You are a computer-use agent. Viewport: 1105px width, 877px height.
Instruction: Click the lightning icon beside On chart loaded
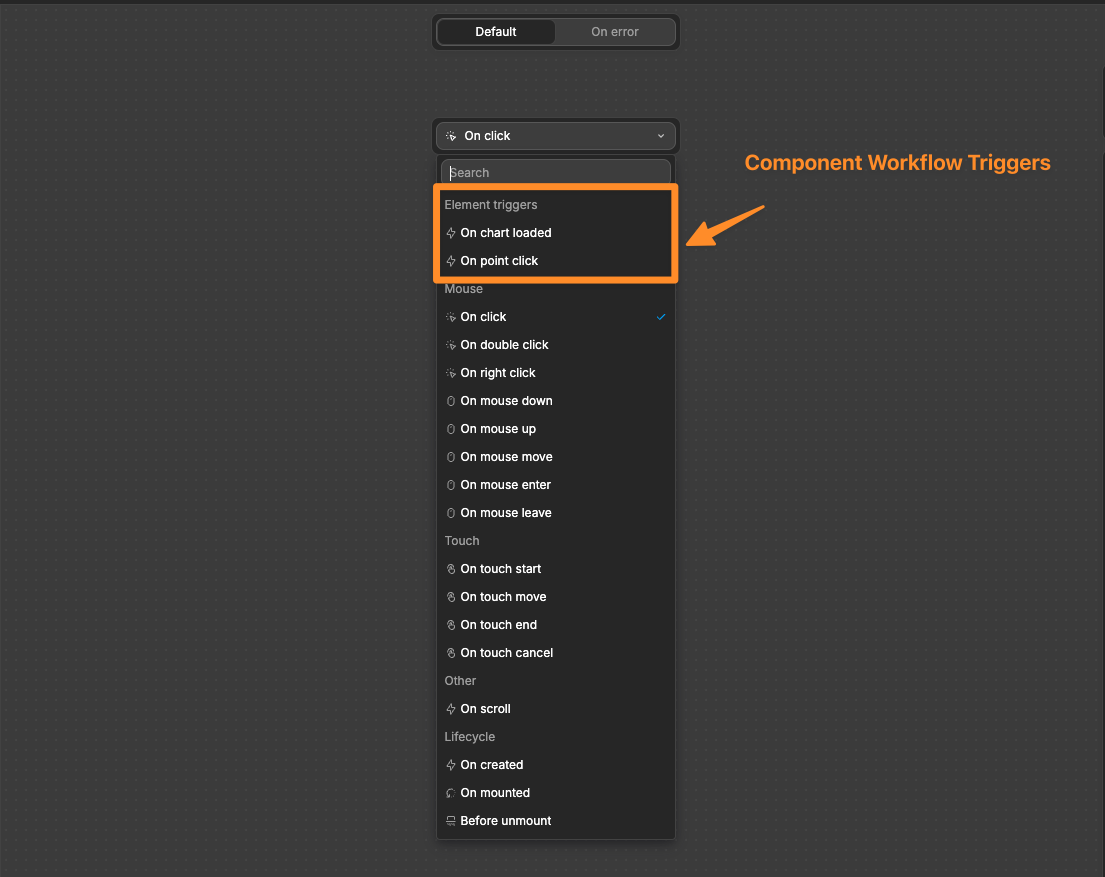(x=452, y=233)
